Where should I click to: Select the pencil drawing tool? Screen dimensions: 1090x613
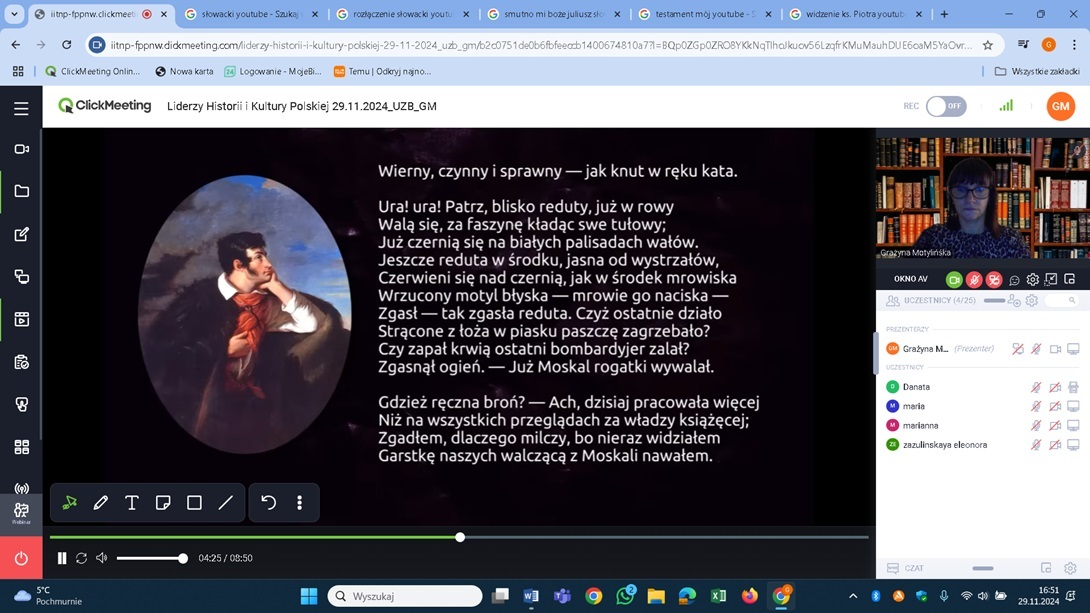click(101, 502)
